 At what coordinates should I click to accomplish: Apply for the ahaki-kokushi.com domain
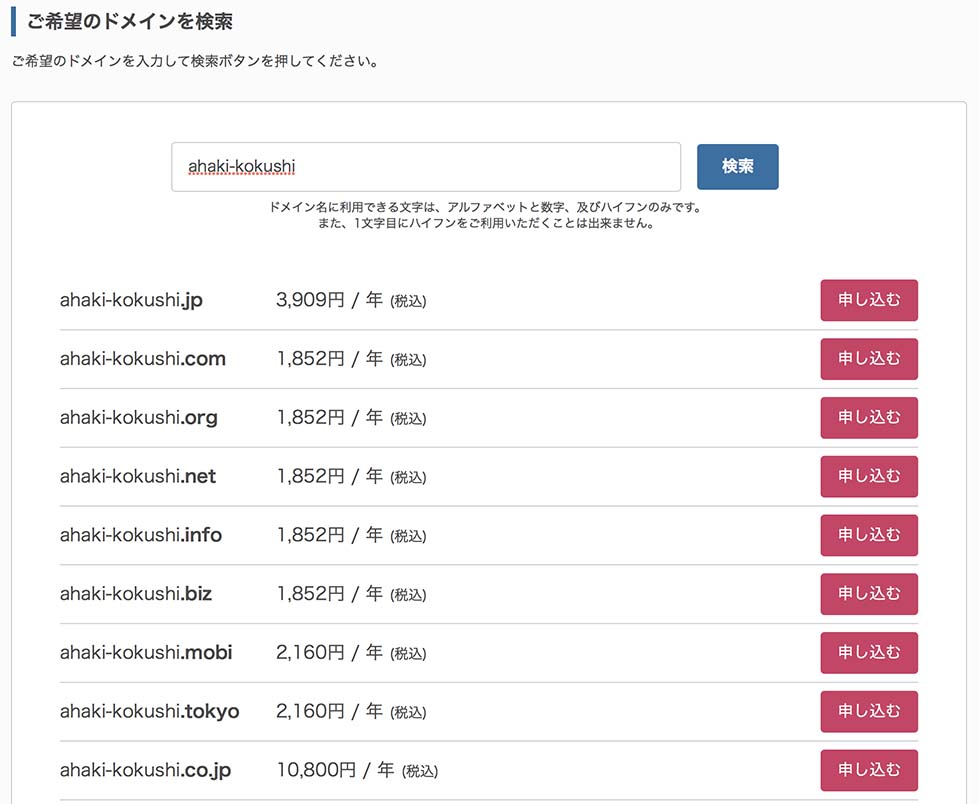tap(868, 359)
